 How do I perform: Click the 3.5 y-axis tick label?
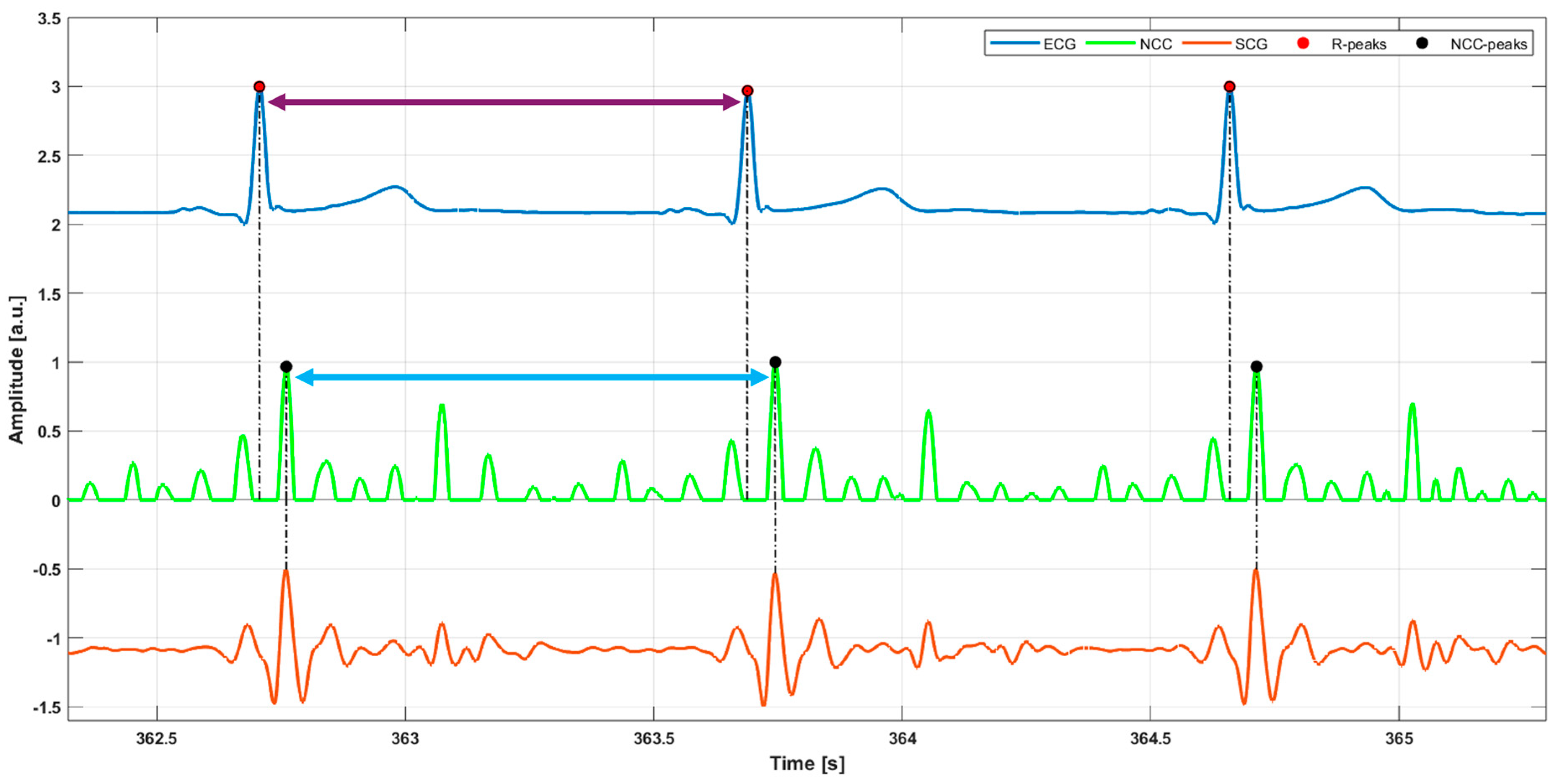pos(49,19)
